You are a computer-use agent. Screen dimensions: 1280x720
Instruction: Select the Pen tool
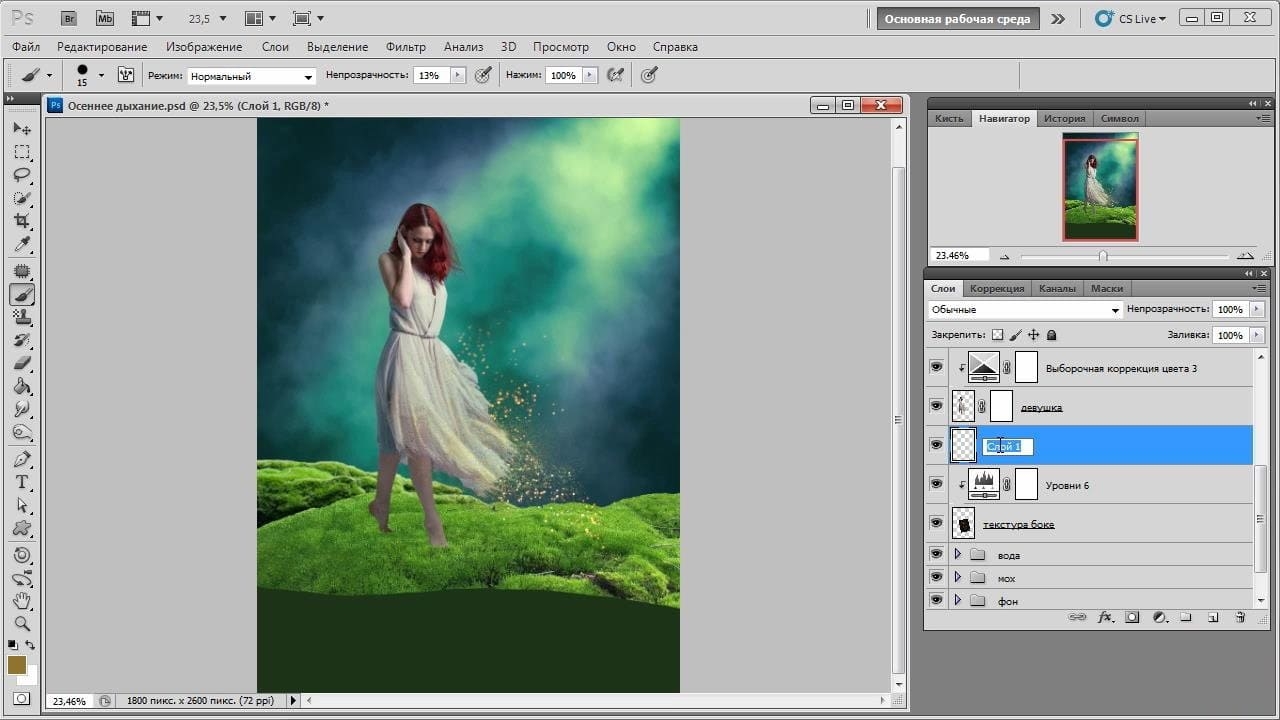coord(22,459)
